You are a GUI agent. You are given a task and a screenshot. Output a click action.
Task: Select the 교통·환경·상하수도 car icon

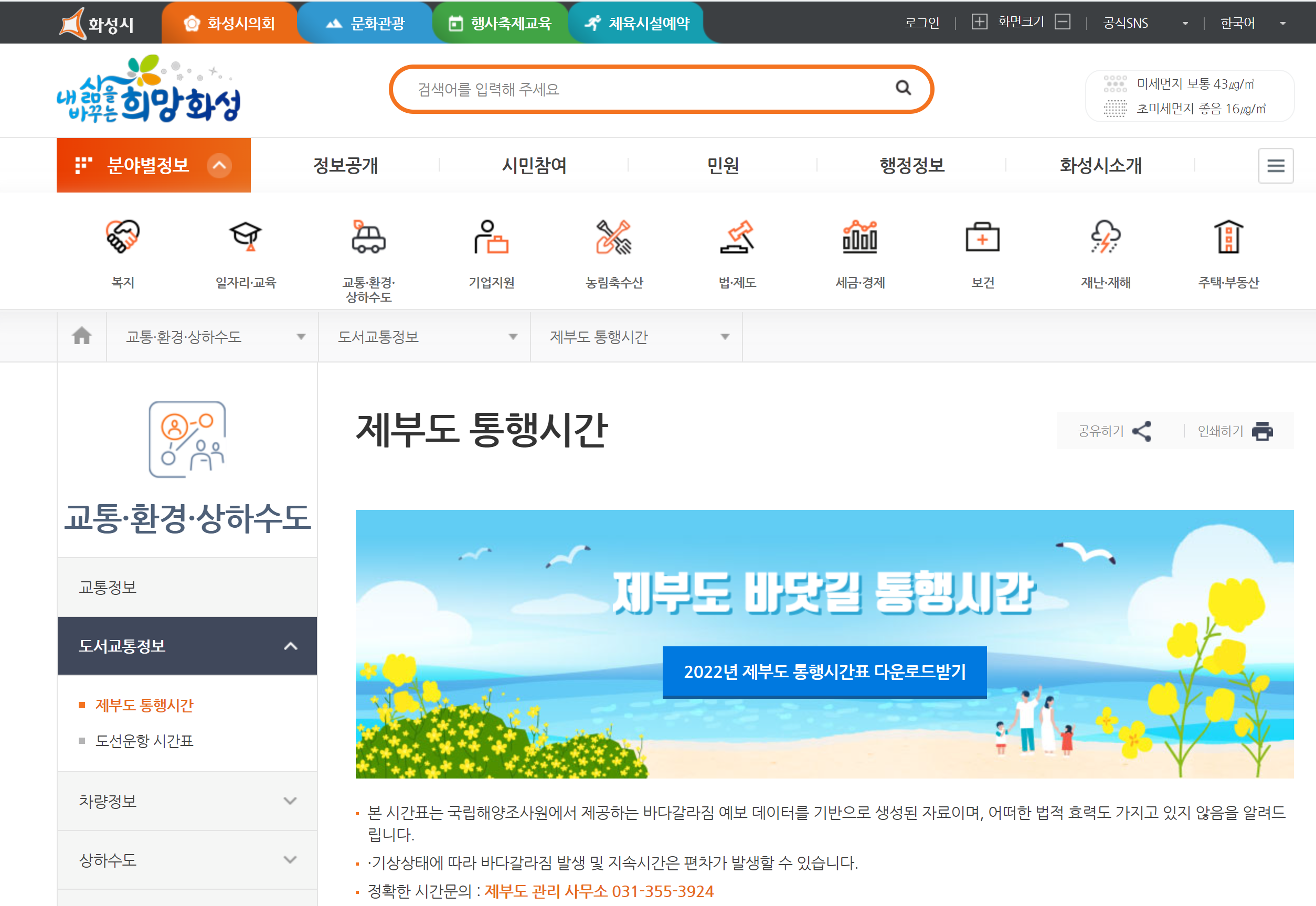tap(368, 236)
